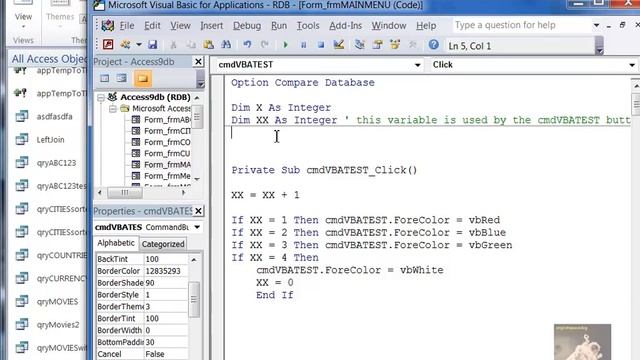Viewport: 640px width, 360px height.
Task: Click BackTint property value 100
Action: pyautogui.click(x=166, y=259)
